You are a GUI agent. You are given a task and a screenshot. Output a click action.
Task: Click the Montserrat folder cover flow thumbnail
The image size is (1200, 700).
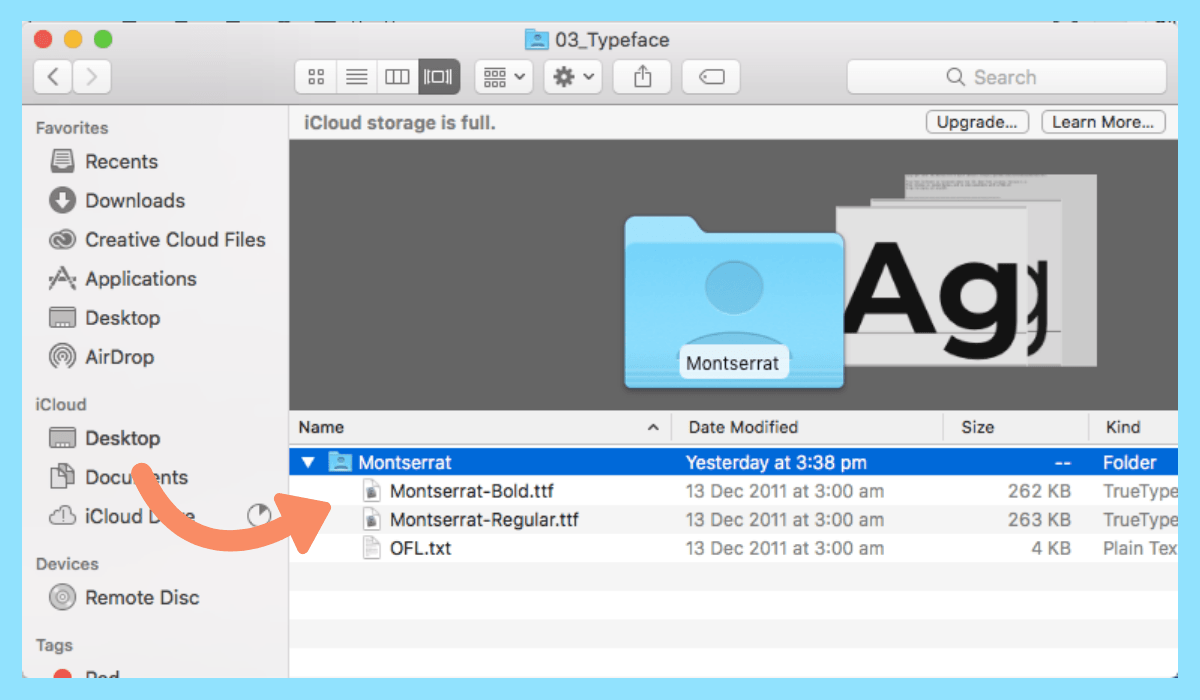[x=734, y=303]
